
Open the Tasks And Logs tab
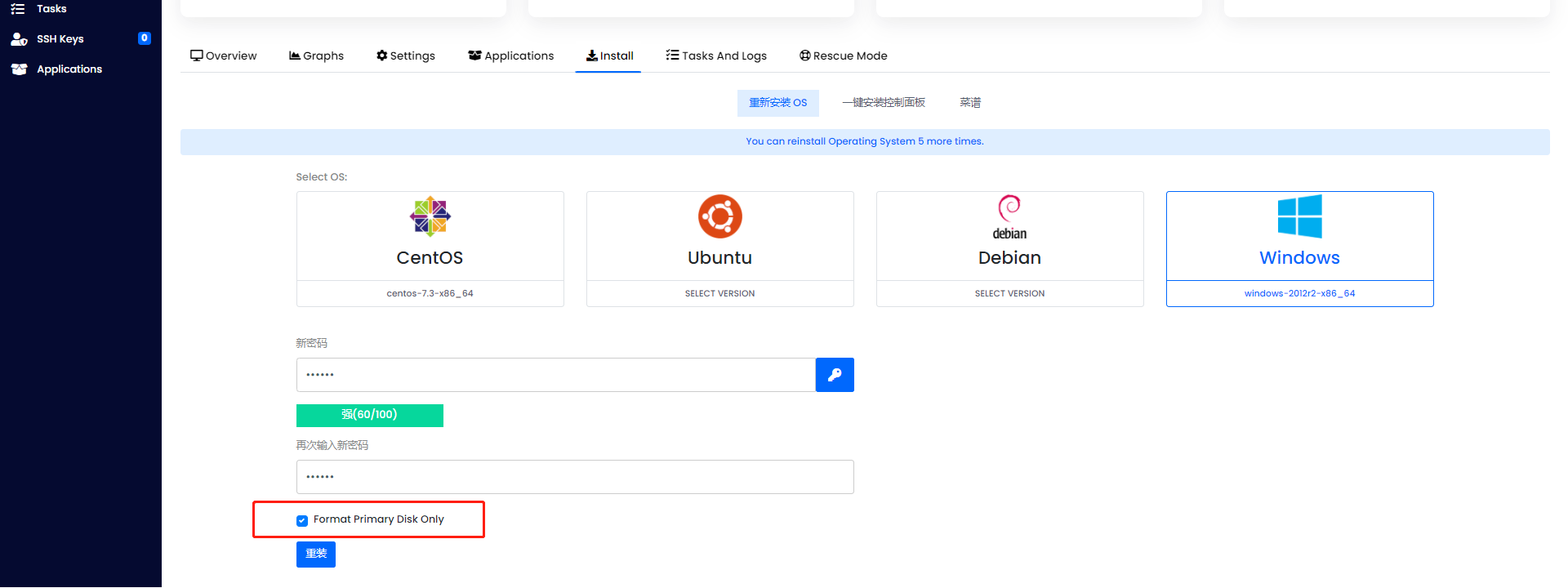pyautogui.click(x=716, y=56)
